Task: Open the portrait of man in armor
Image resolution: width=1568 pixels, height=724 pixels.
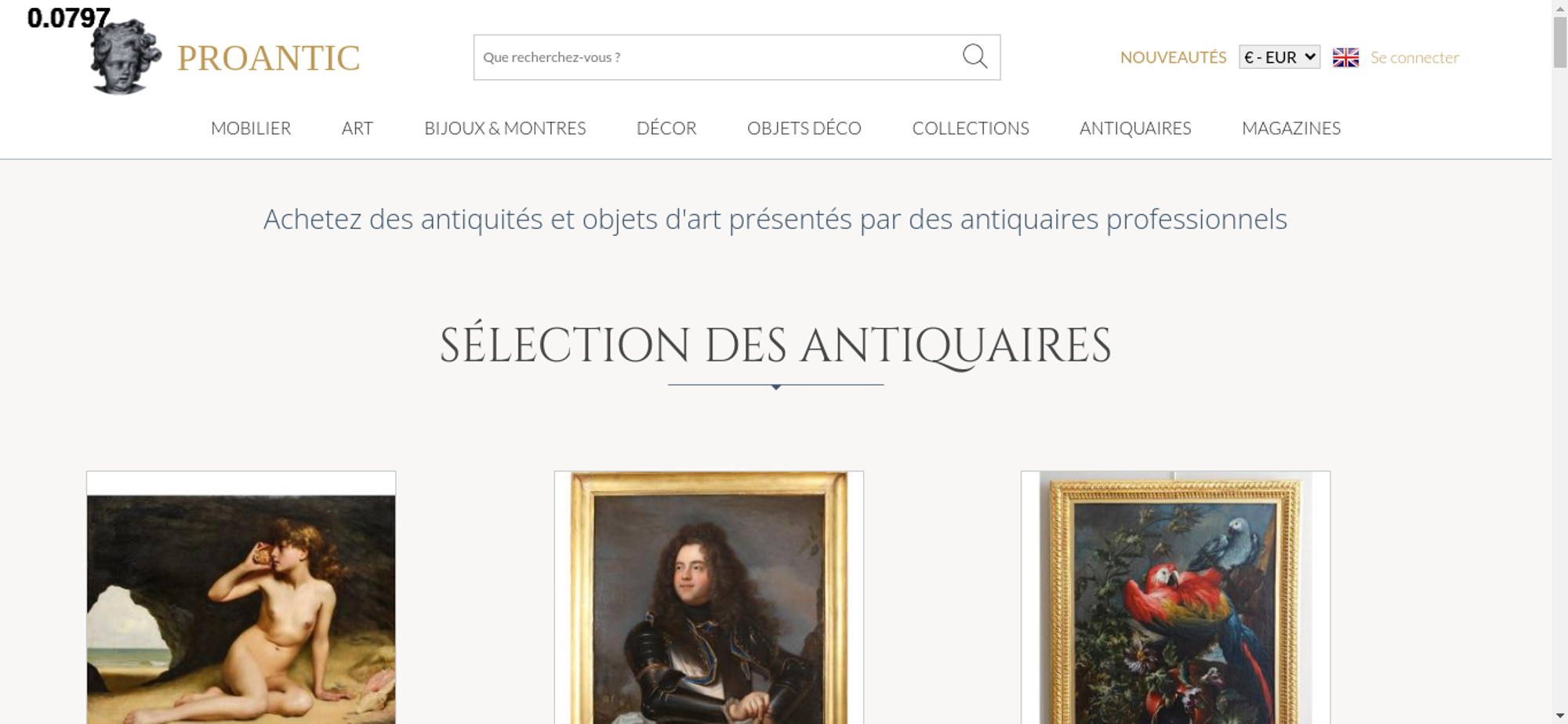Action: pos(709,598)
